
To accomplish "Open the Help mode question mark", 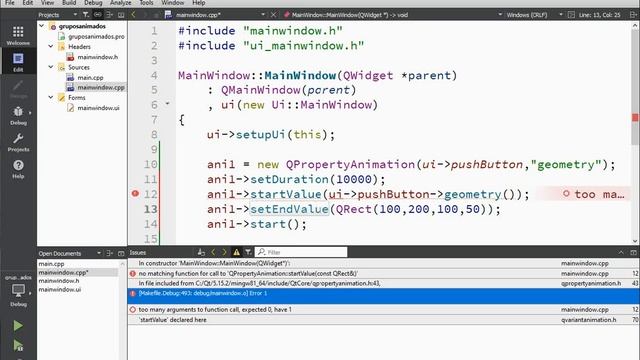I will pyautogui.click(x=18, y=169).
